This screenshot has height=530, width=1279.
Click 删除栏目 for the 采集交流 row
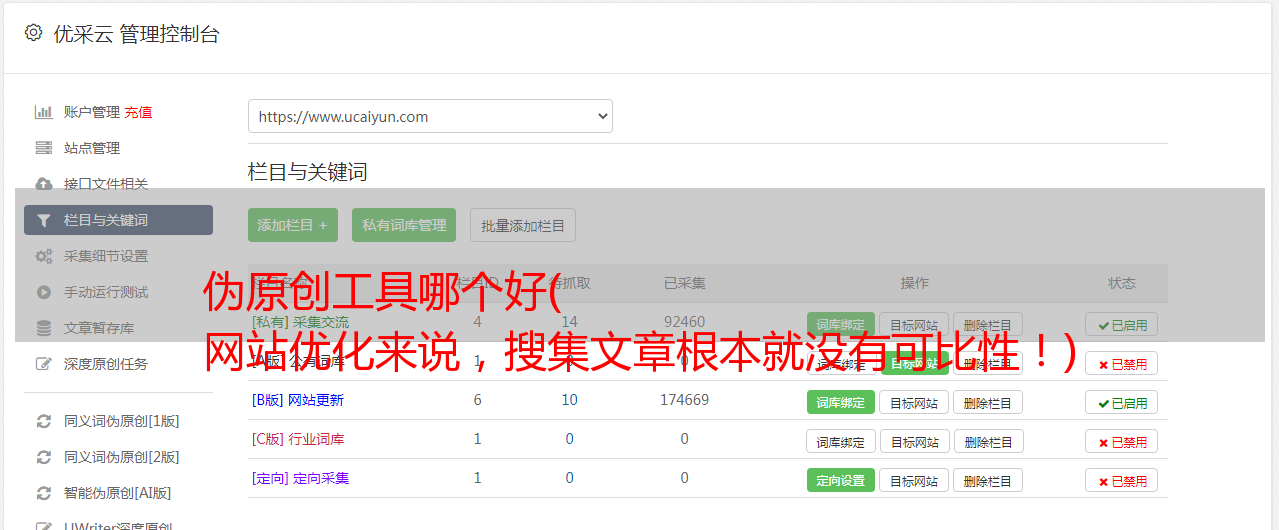tap(988, 324)
